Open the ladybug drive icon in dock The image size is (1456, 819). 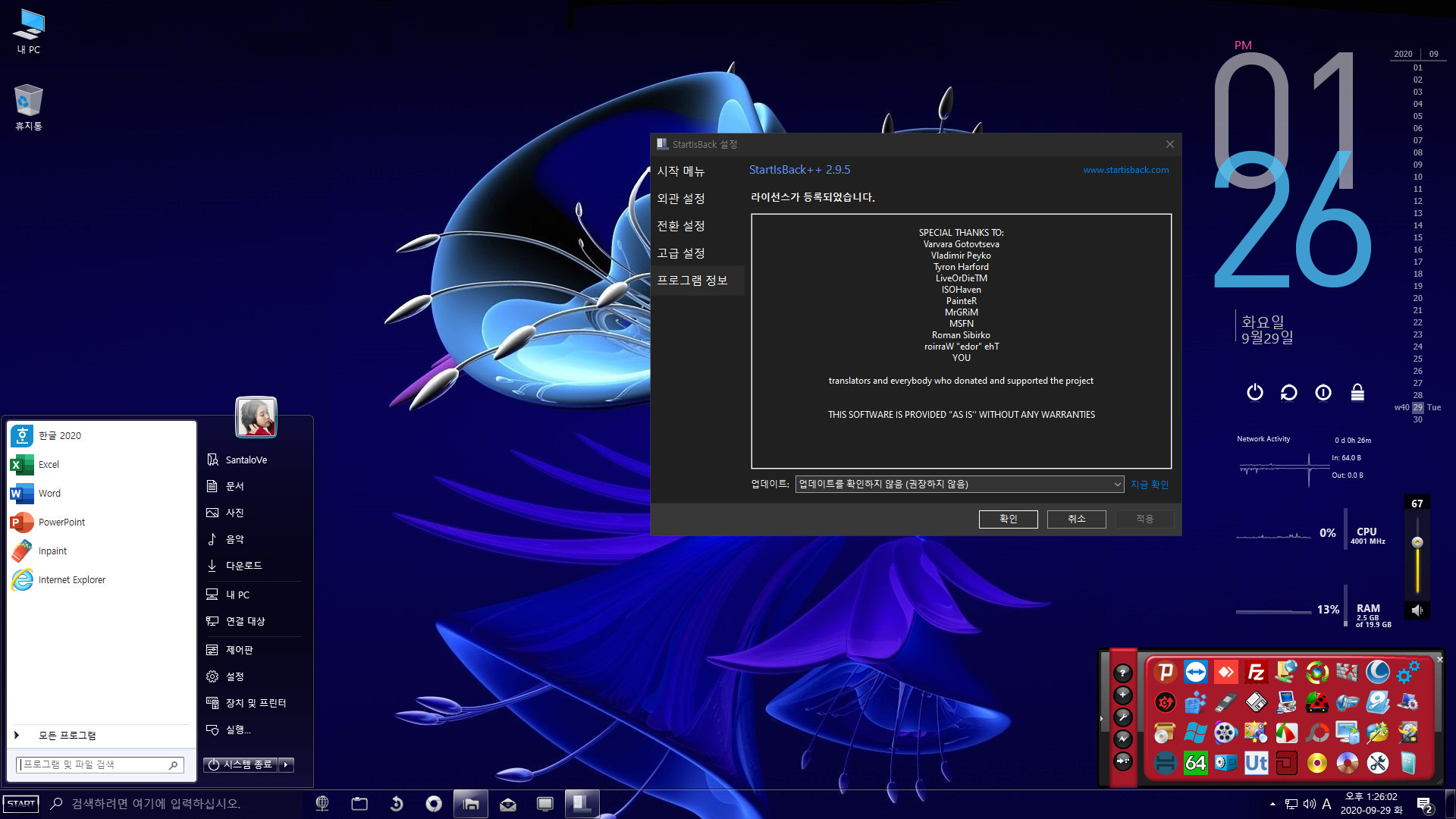[1316, 702]
